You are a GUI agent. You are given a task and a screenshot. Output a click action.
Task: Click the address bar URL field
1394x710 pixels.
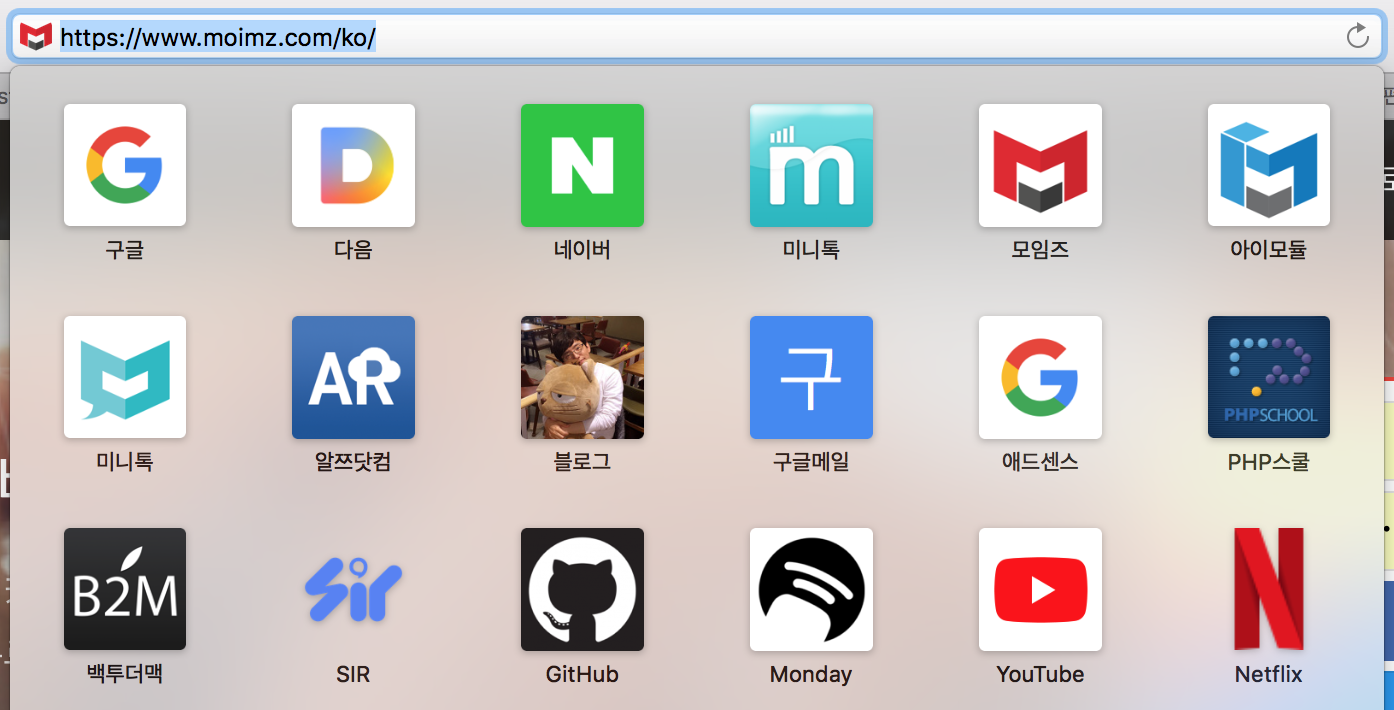pyautogui.click(x=696, y=37)
